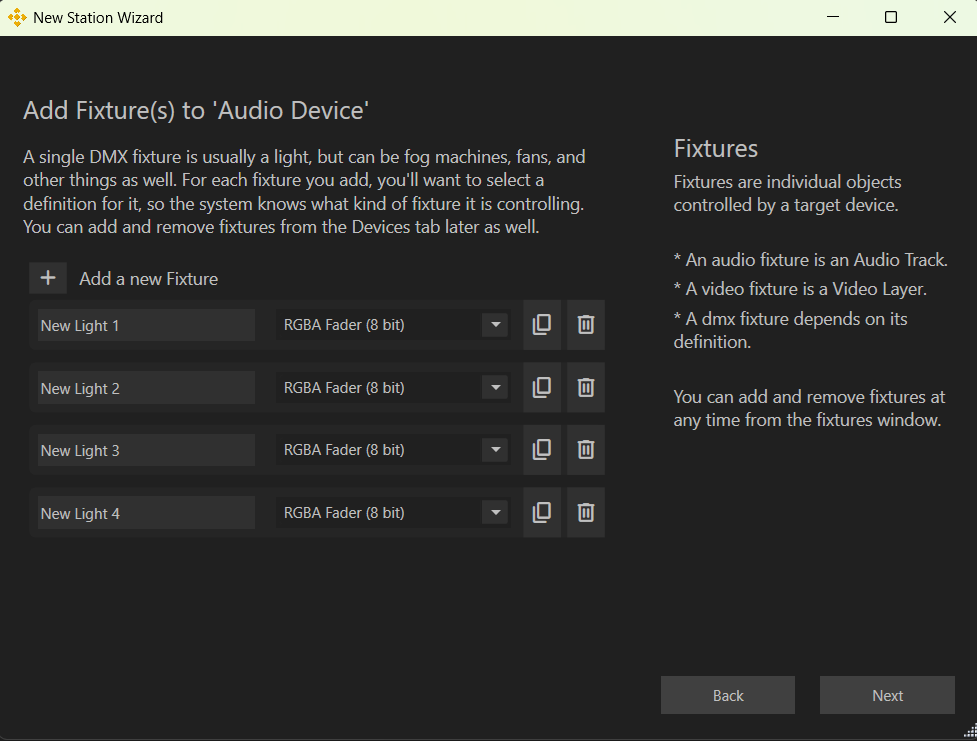Delete the New Light 3 fixture
Image resolution: width=977 pixels, height=741 pixels.
coord(586,450)
